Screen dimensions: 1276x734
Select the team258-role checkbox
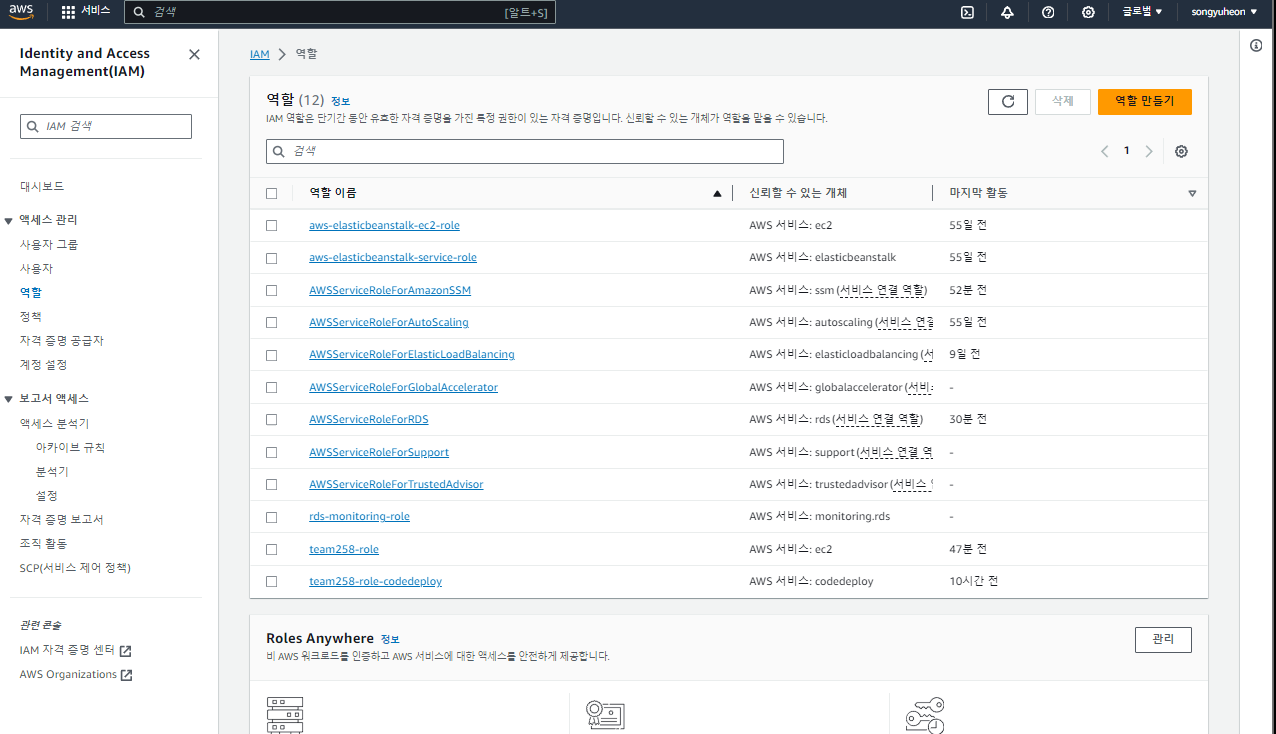coord(271,549)
